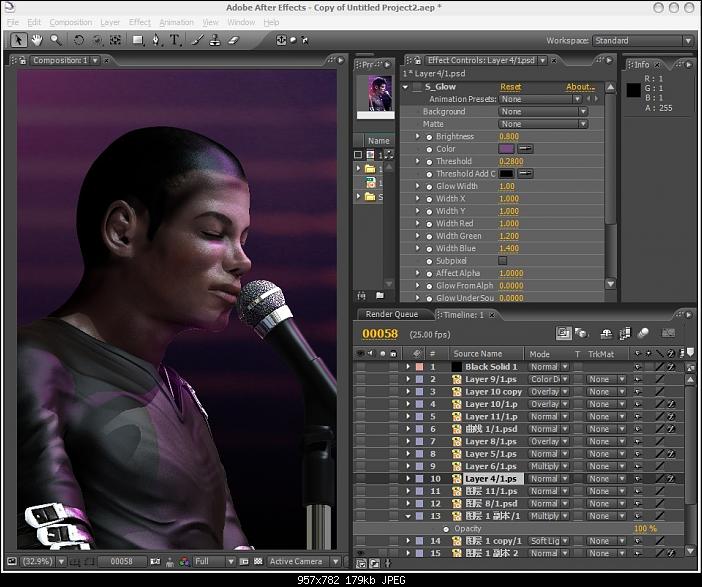This screenshot has width=702, height=587.
Task: Click the About link for S_Glow
Action: [581, 87]
